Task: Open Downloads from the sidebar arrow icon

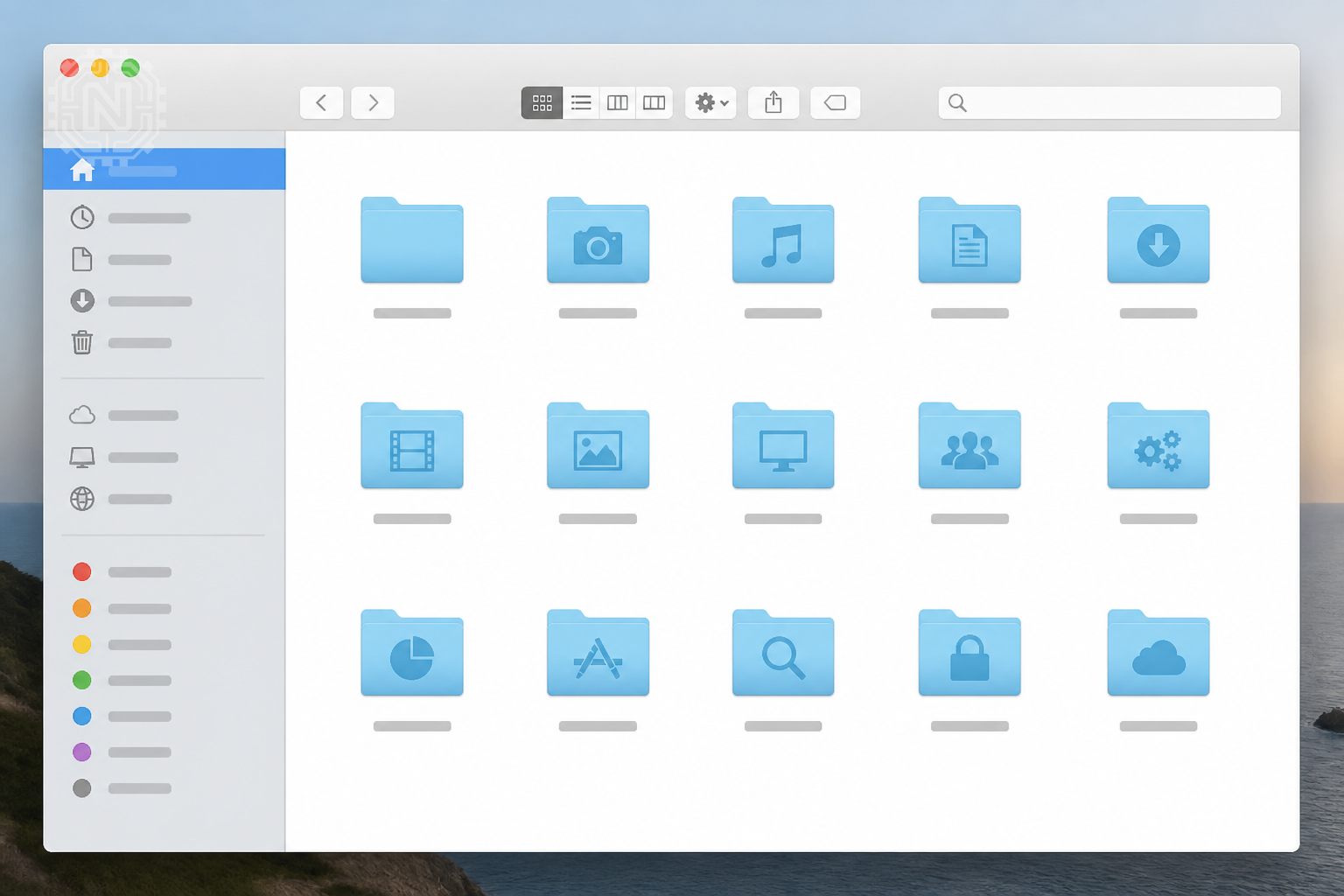Action: [x=82, y=301]
